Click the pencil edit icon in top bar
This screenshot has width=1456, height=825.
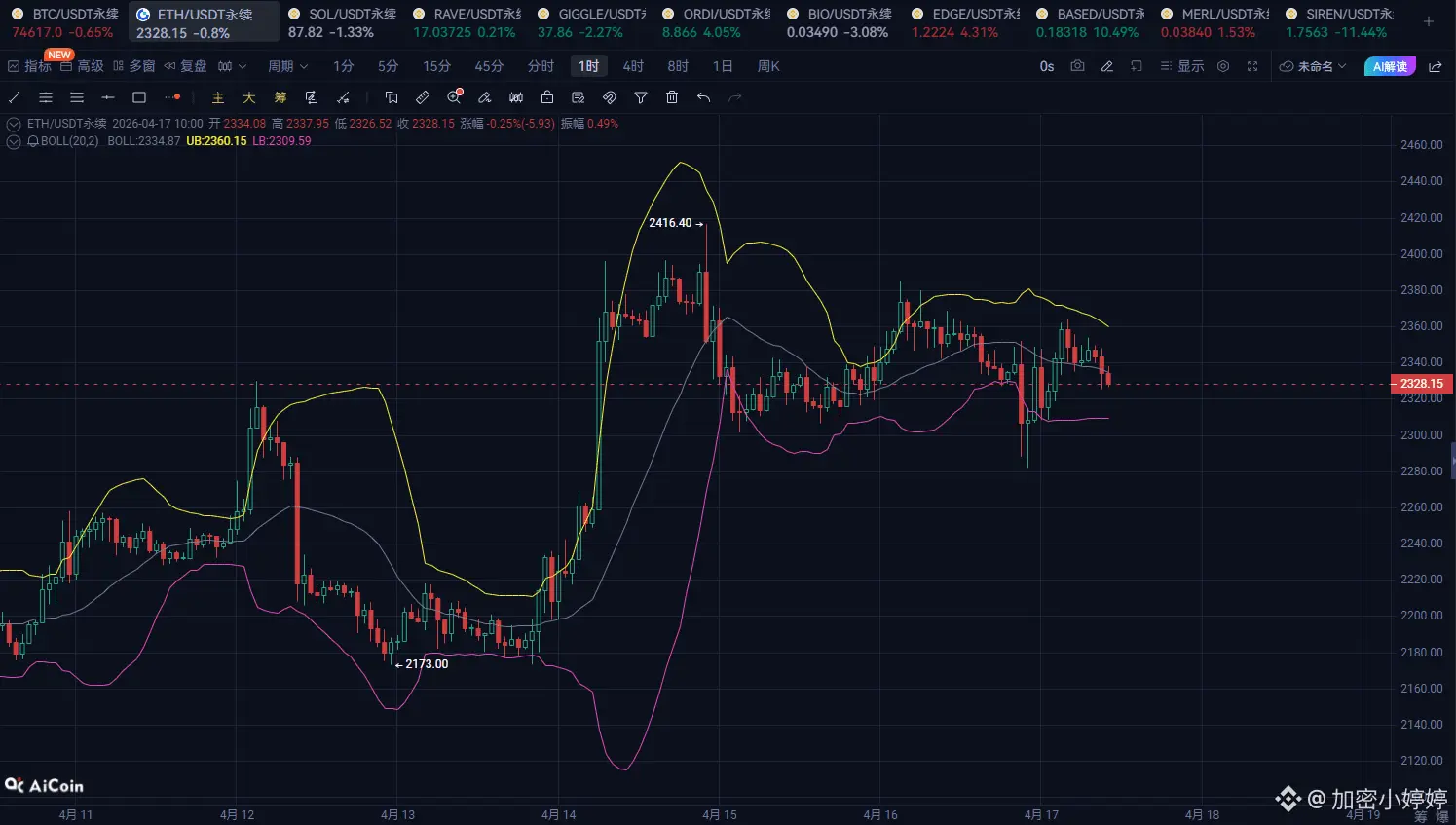click(1107, 66)
